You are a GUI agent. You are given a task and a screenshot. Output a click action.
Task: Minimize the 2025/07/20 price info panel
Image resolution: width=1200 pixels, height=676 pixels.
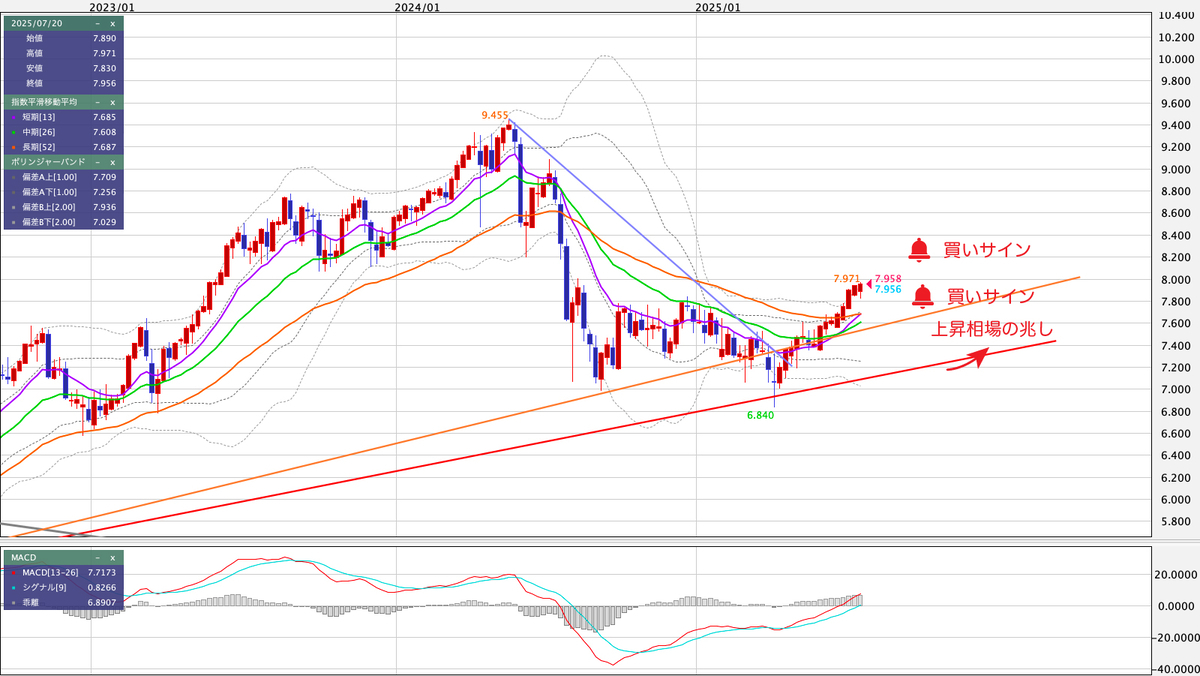(x=96, y=23)
